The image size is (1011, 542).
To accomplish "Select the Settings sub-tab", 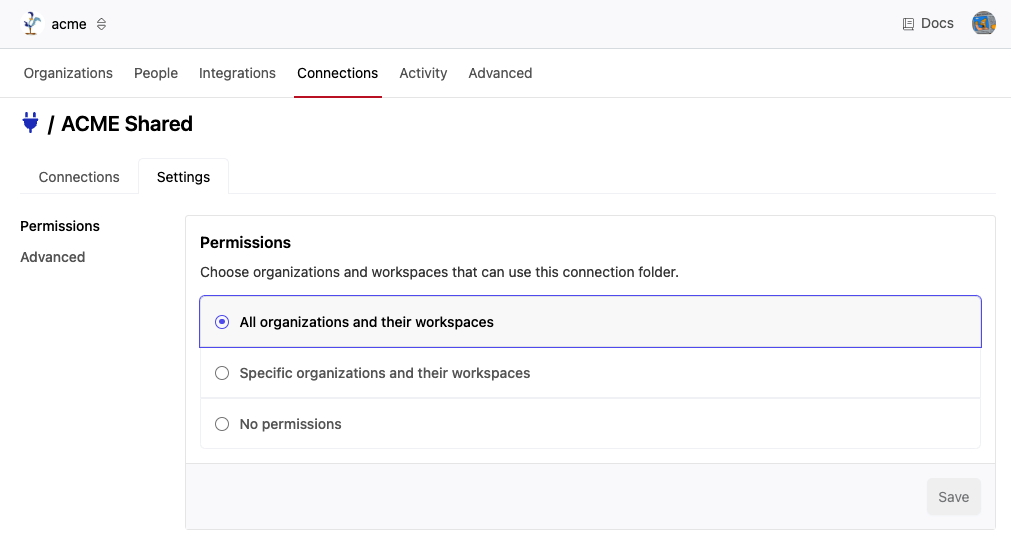I will (183, 177).
